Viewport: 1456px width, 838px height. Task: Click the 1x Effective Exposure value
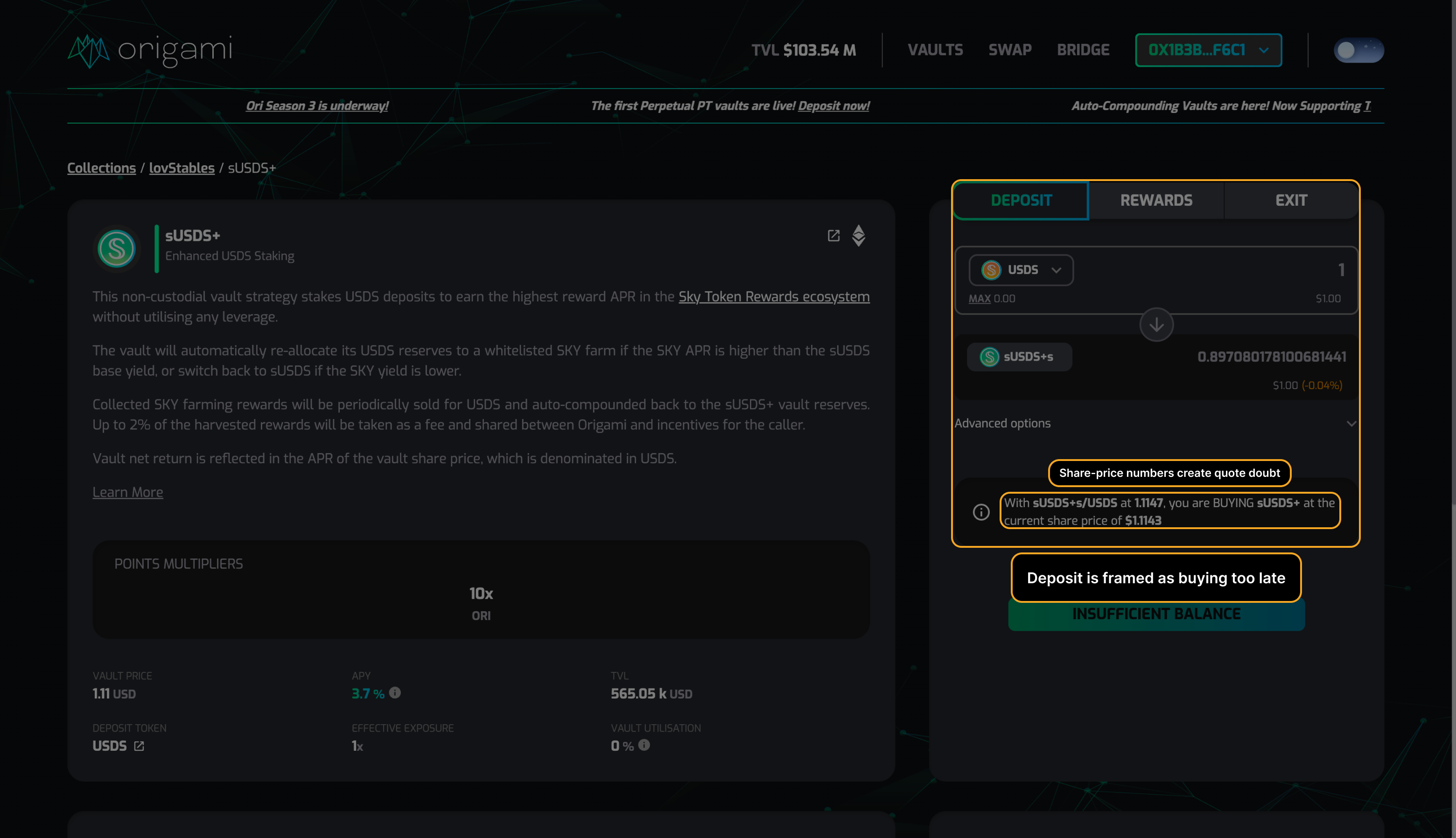357,747
